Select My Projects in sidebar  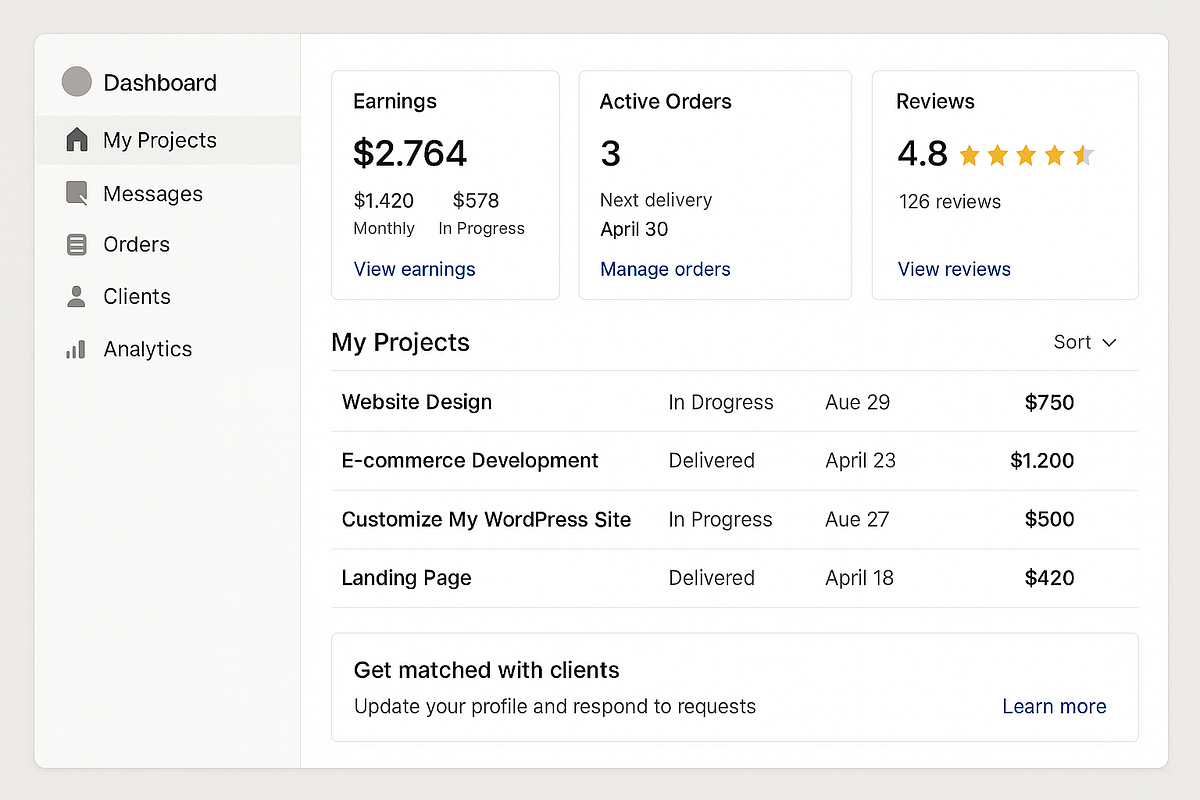click(x=167, y=140)
